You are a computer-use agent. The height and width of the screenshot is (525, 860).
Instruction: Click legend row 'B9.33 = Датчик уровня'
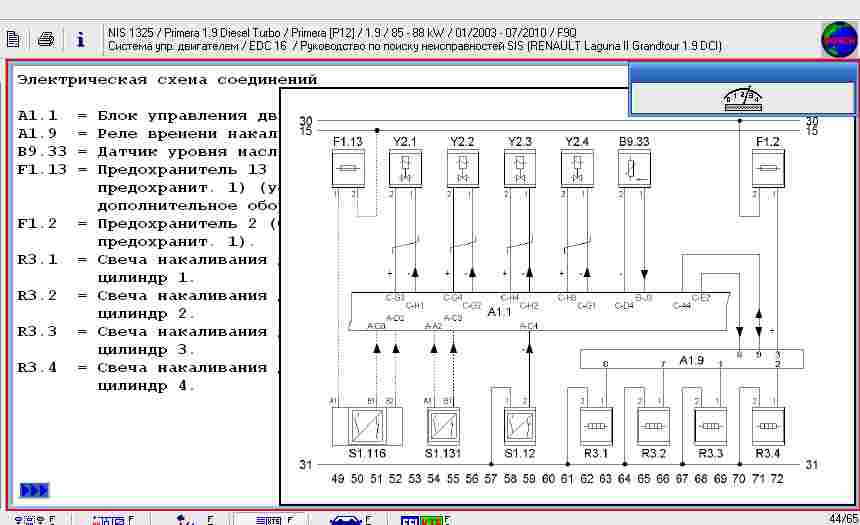[148, 152]
